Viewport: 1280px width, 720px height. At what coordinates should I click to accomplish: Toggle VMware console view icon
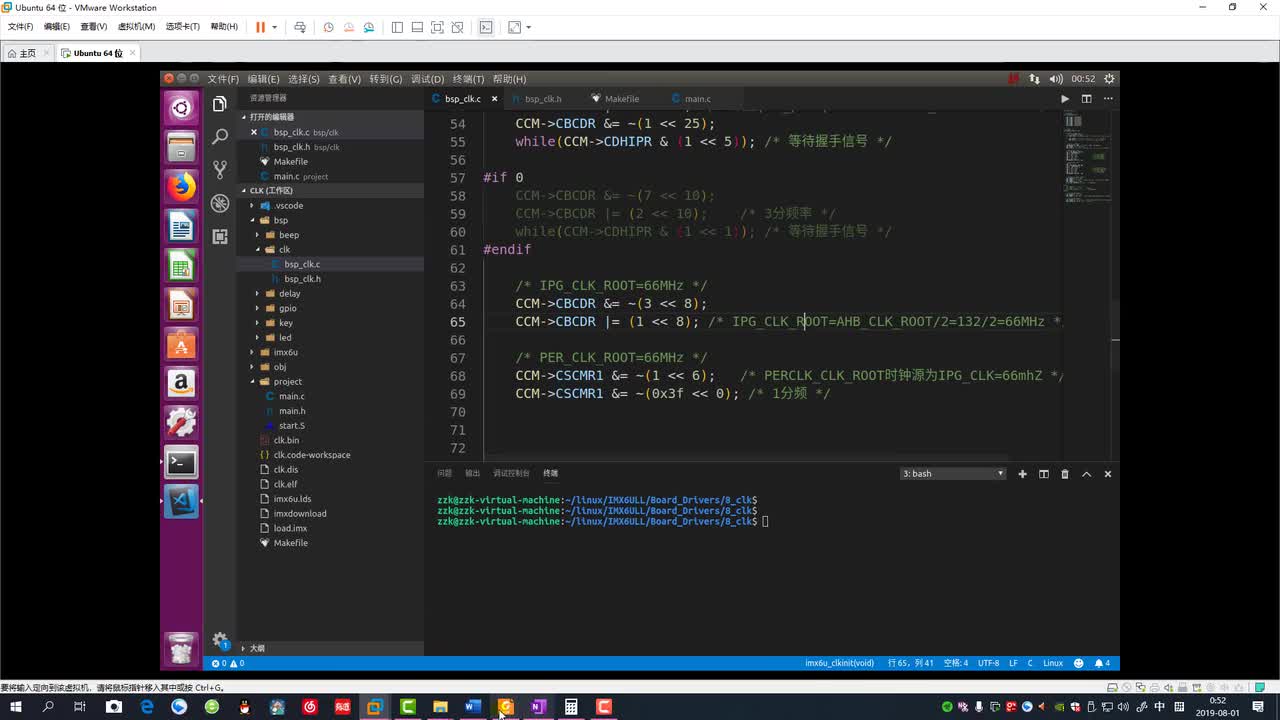[x=486, y=27]
